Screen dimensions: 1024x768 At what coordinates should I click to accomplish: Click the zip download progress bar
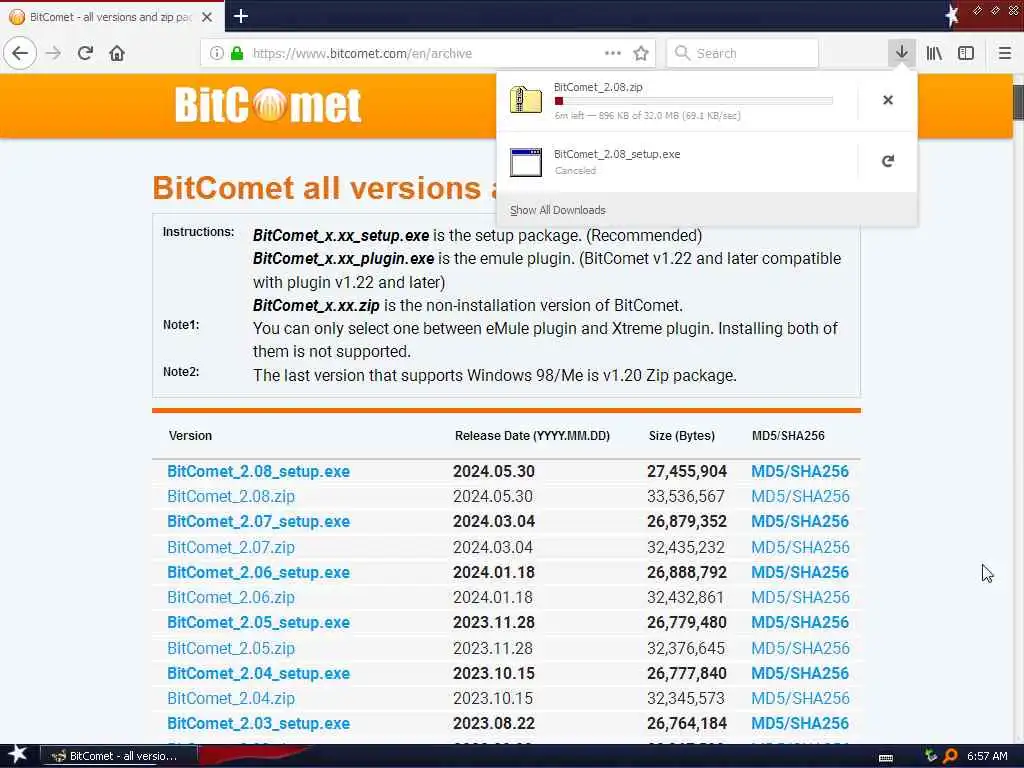point(694,101)
